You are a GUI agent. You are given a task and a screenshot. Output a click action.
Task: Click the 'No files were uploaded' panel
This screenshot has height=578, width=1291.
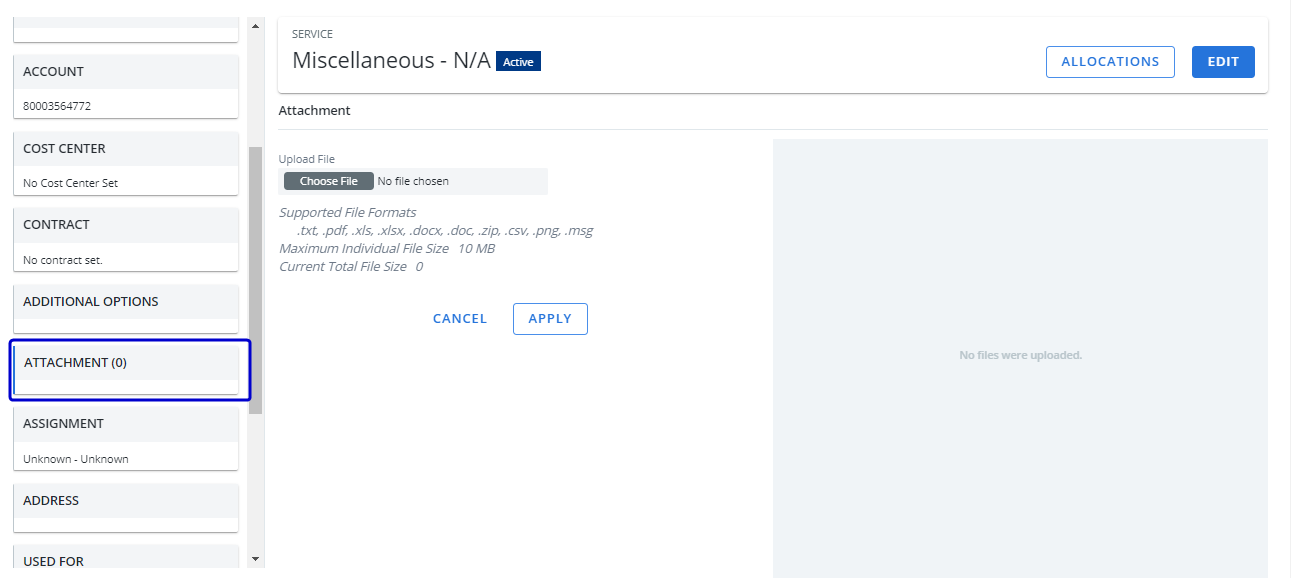tap(1020, 356)
